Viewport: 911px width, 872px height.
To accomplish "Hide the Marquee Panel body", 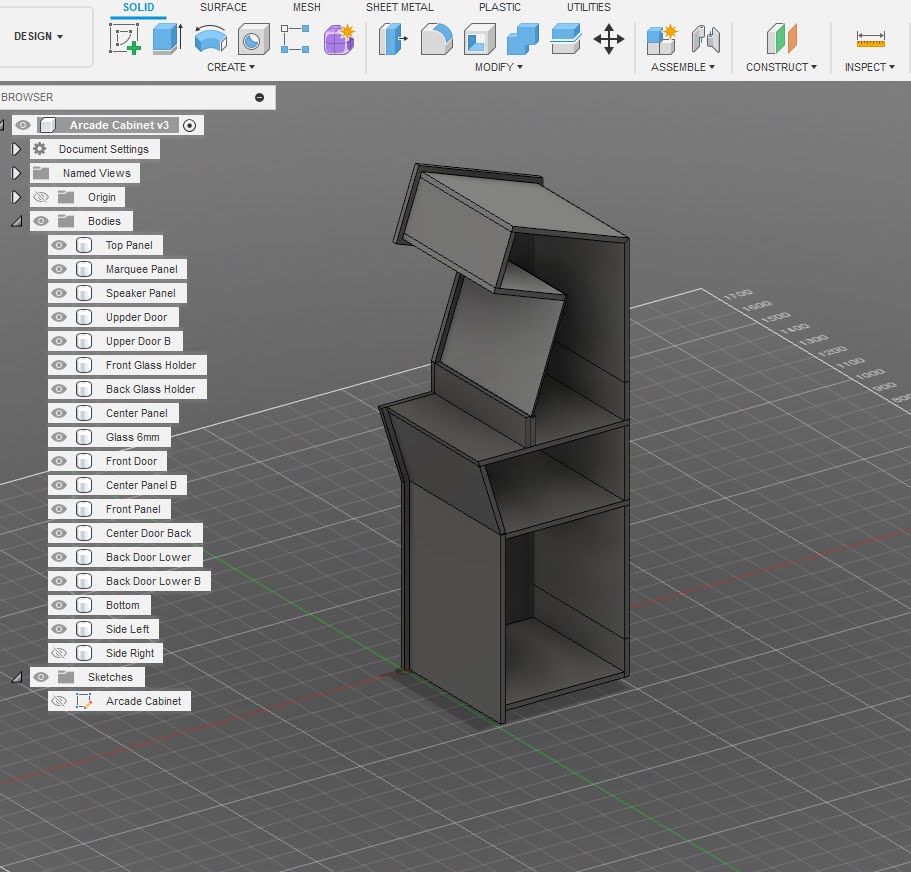I will click(x=59, y=269).
